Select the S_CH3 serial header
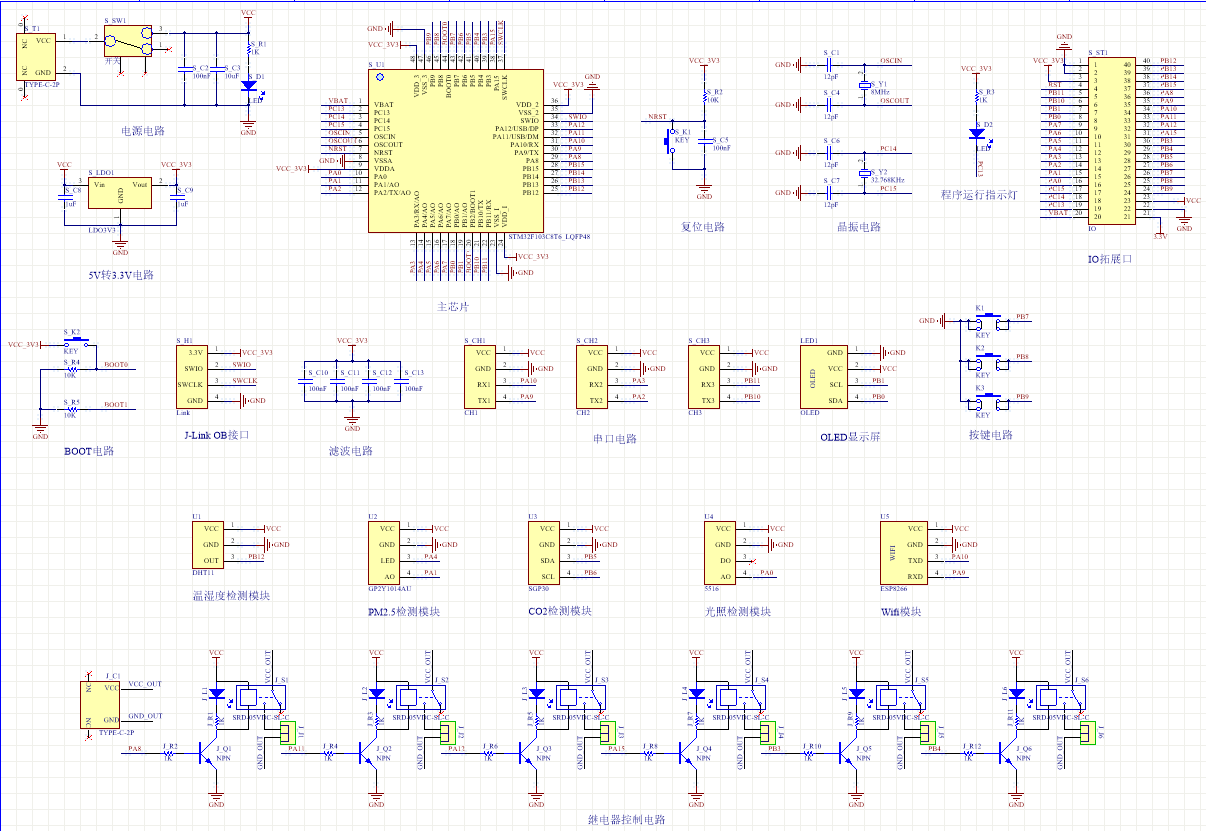1206x831 pixels. click(703, 377)
